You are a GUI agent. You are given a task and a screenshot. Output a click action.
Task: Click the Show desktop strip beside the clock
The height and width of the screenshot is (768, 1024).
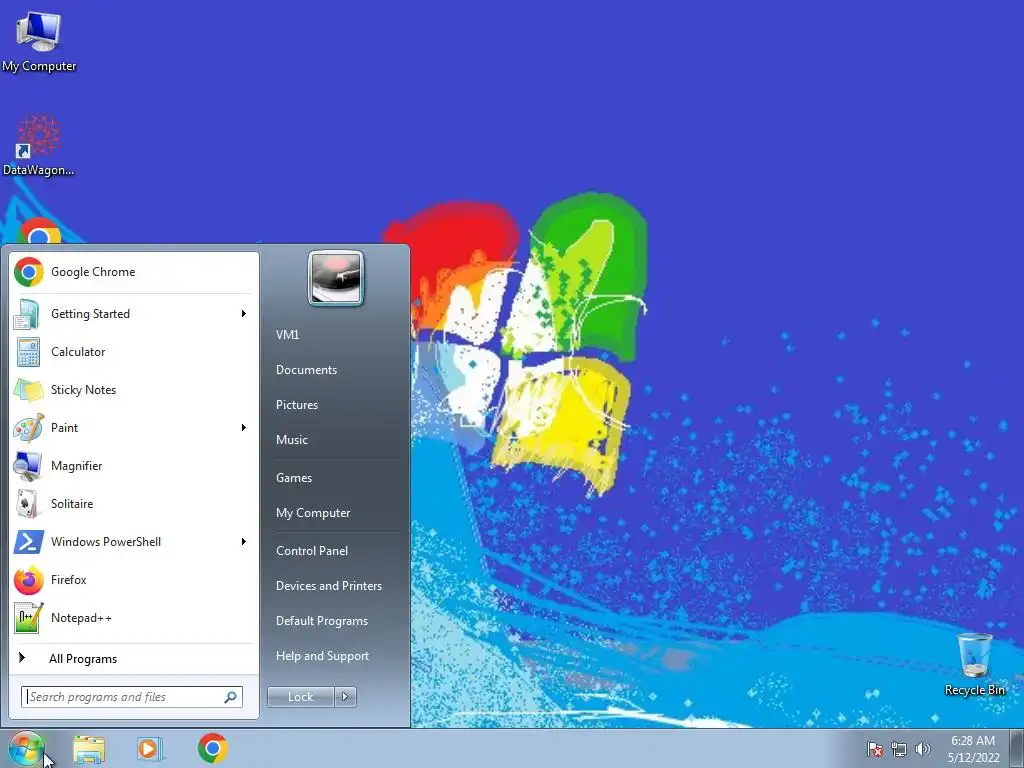[1017, 748]
